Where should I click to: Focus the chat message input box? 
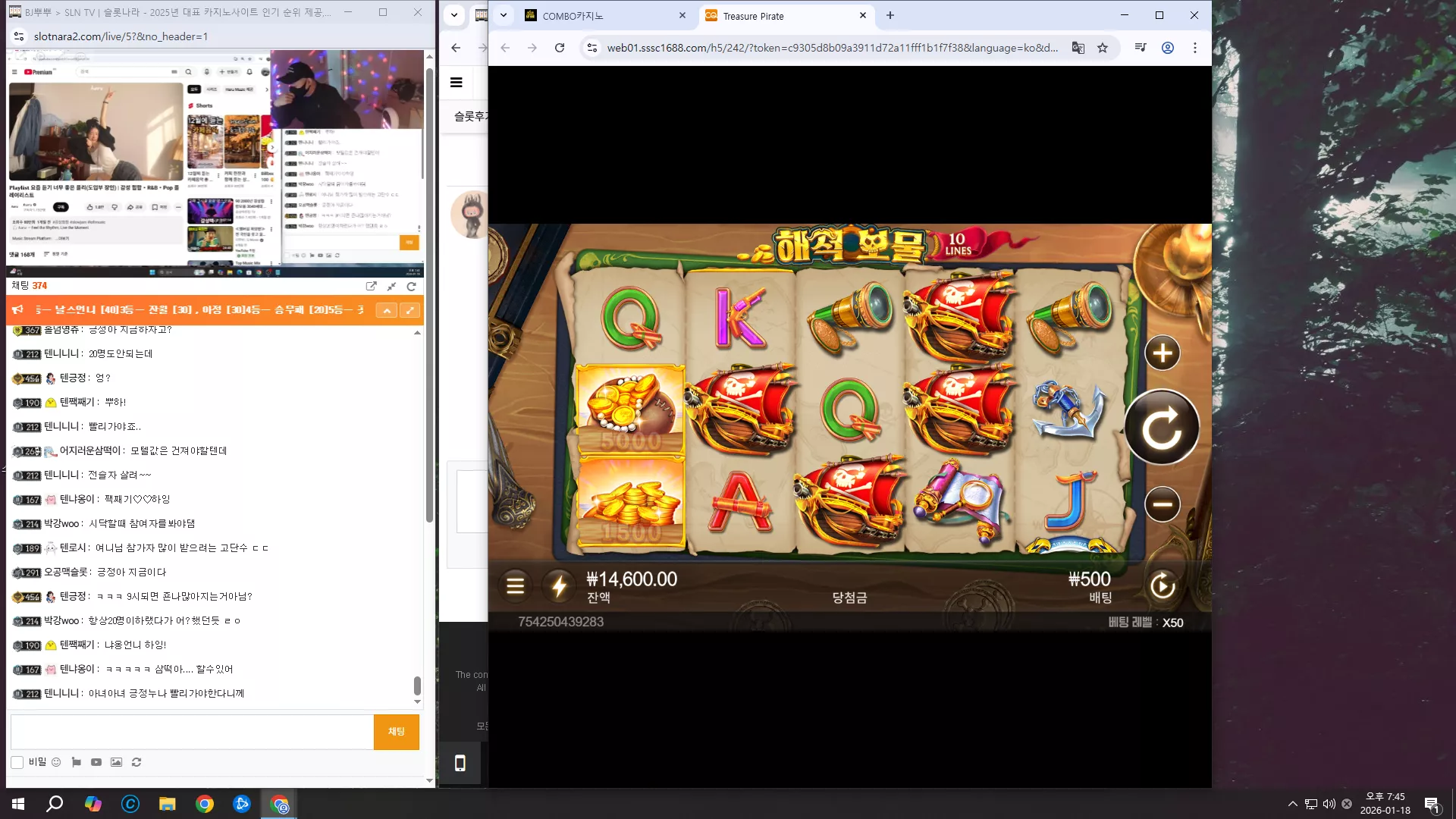pyautogui.click(x=192, y=732)
